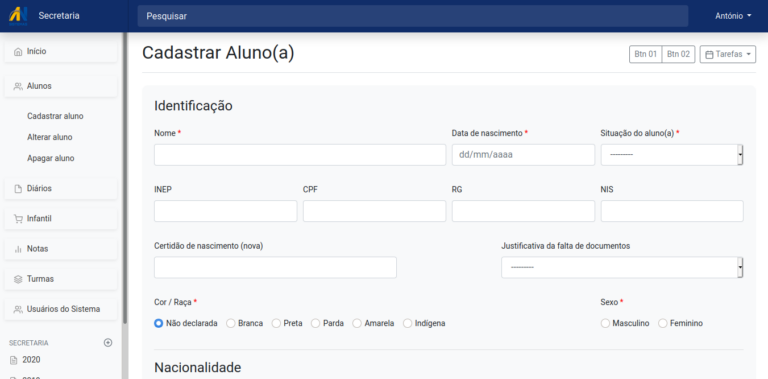Click the CPF input field
The height and width of the screenshot is (379, 768).
(x=374, y=211)
